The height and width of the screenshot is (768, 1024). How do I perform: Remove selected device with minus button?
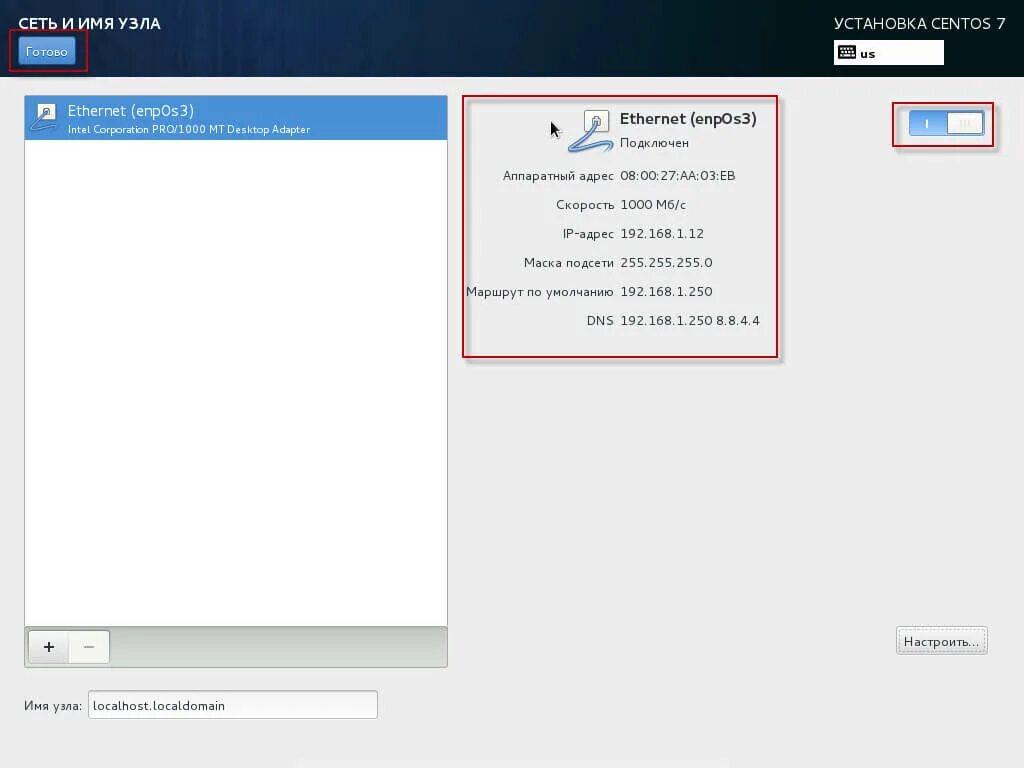89,647
